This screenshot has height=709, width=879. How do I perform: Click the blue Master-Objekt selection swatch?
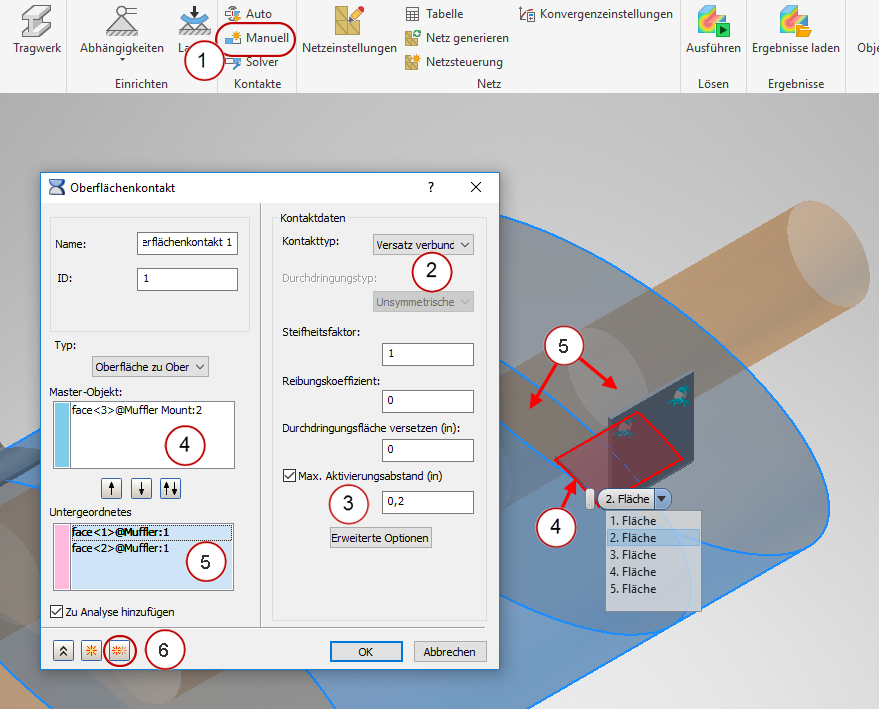point(62,435)
